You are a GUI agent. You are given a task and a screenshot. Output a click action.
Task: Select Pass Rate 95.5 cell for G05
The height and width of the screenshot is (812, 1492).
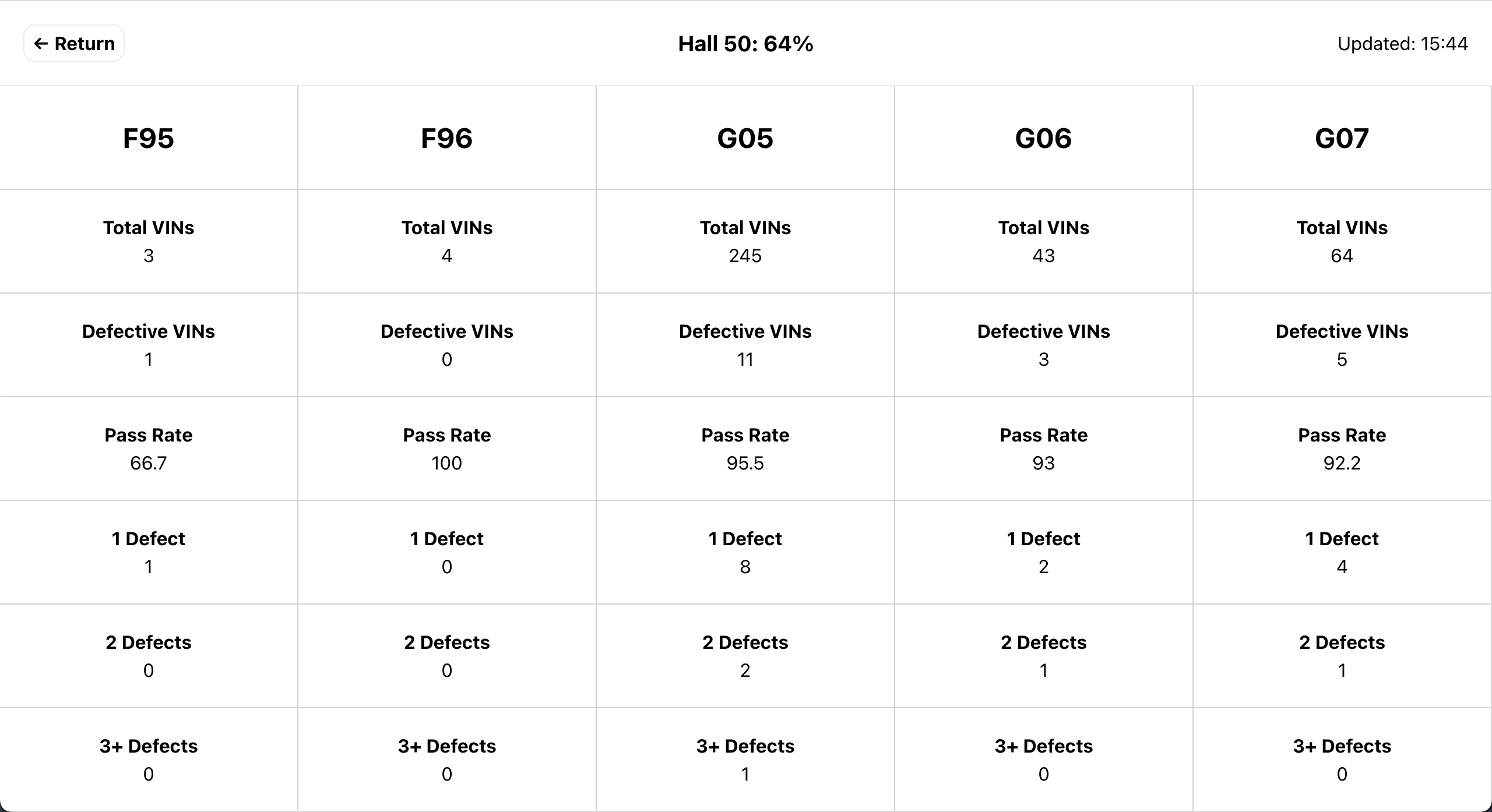(x=745, y=449)
